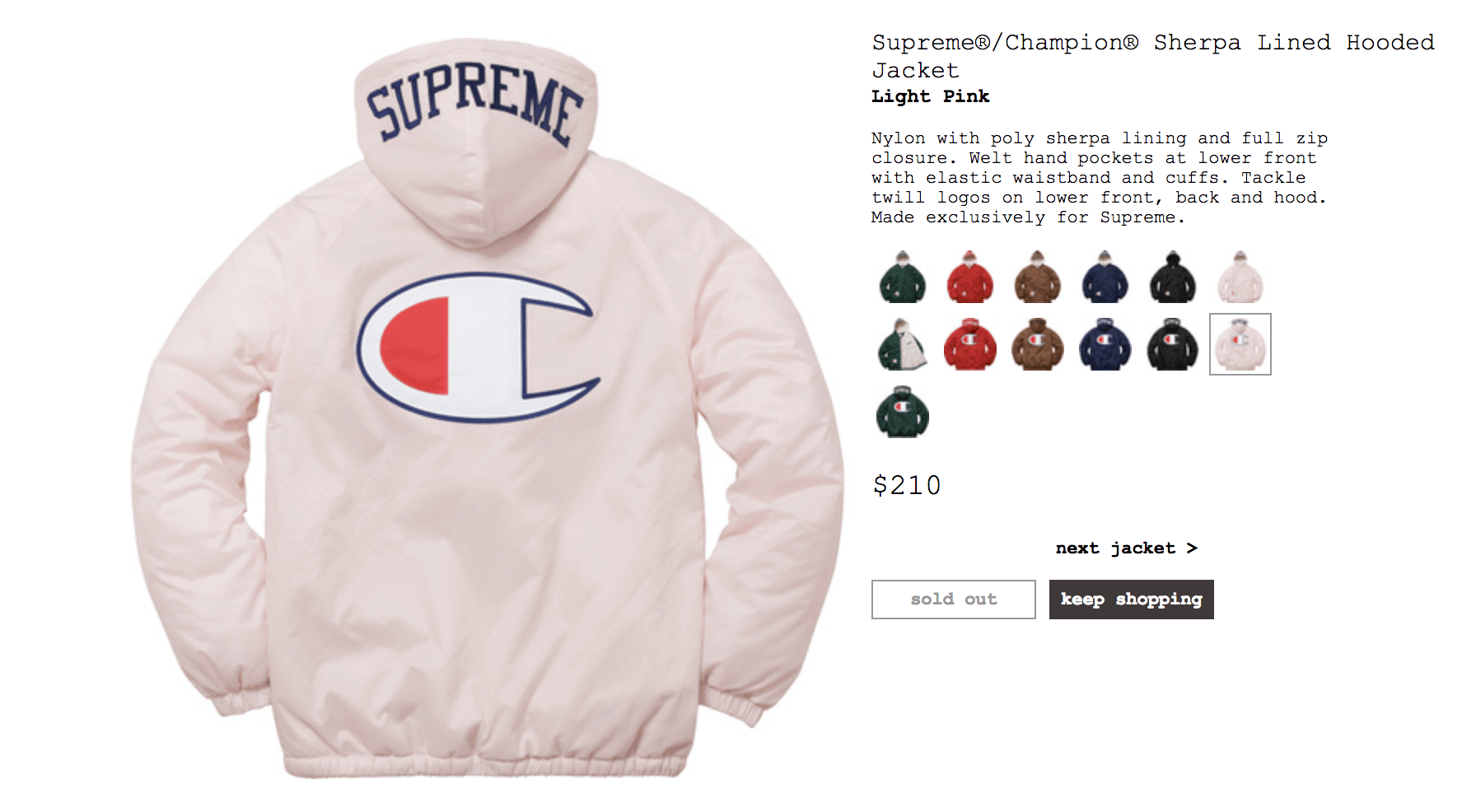Screen dimensions: 1476x812
Task: Choose the black back-view Champion logo thumbnail
Action: [1173, 344]
